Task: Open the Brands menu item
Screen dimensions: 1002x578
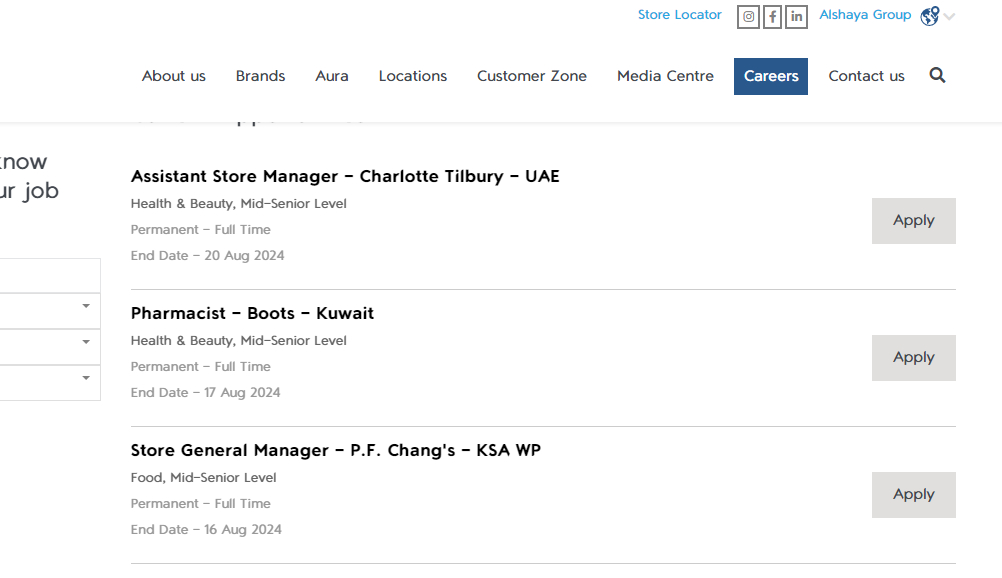Action: point(260,76)
